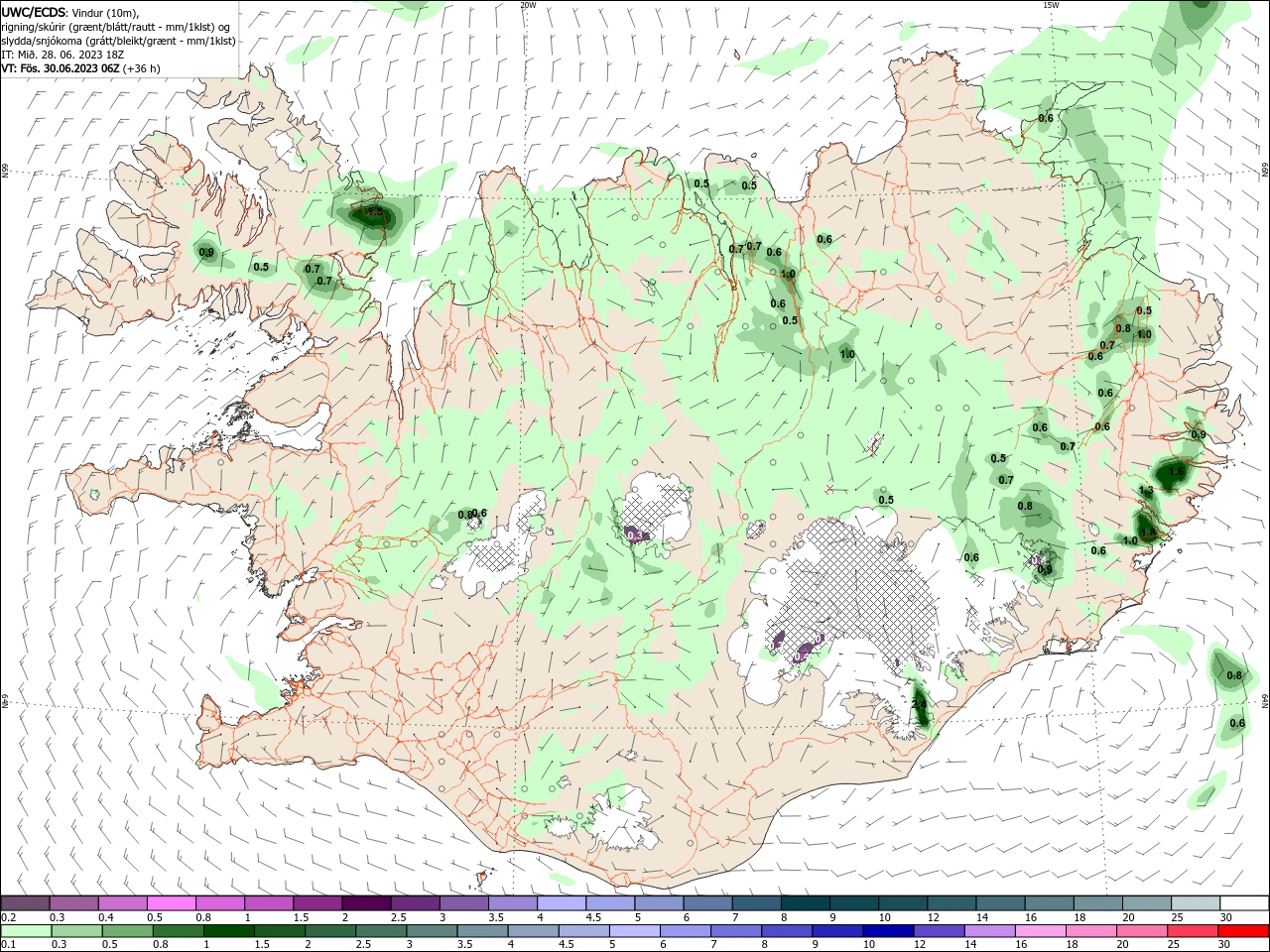Screen dimensions: 1270x952
Task: Click lower legend swatch labeled 0.3
Action: tap(76, 931)
